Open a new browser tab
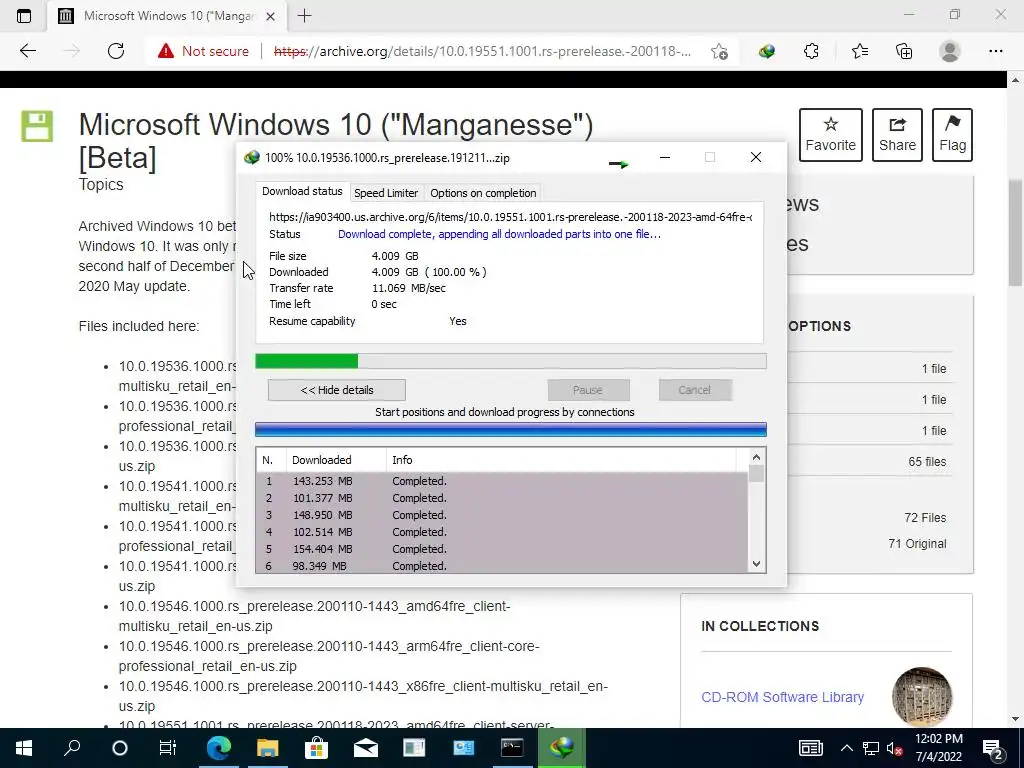 click(x=304, y=16)
